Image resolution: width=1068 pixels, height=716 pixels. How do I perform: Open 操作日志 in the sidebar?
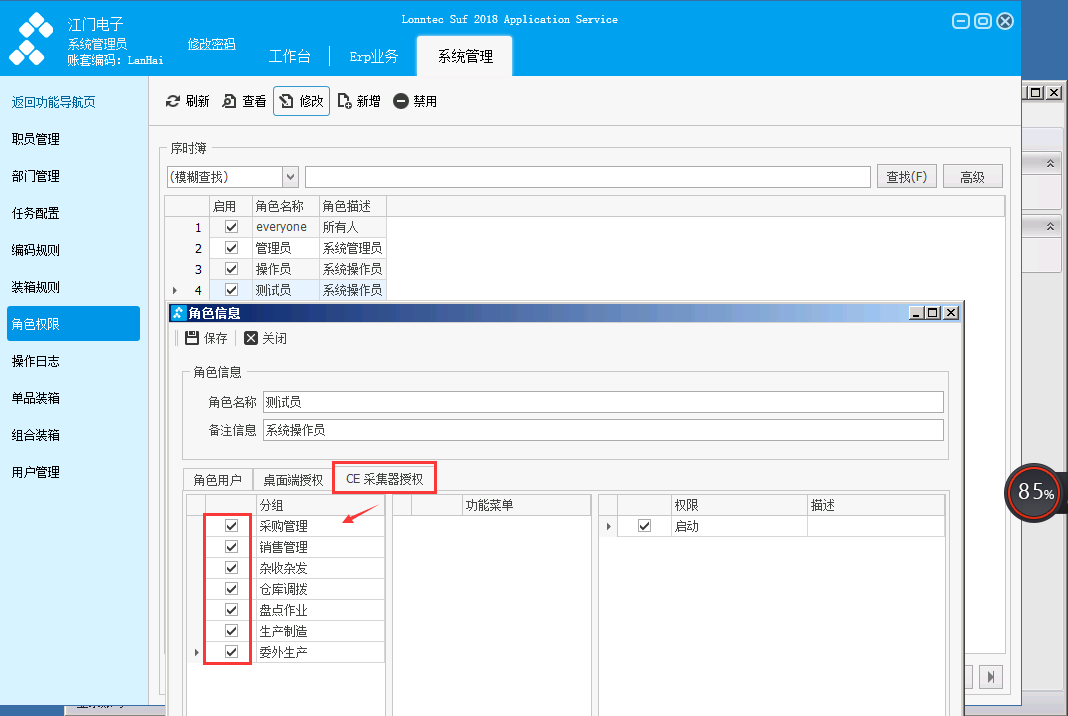(36, 361)
